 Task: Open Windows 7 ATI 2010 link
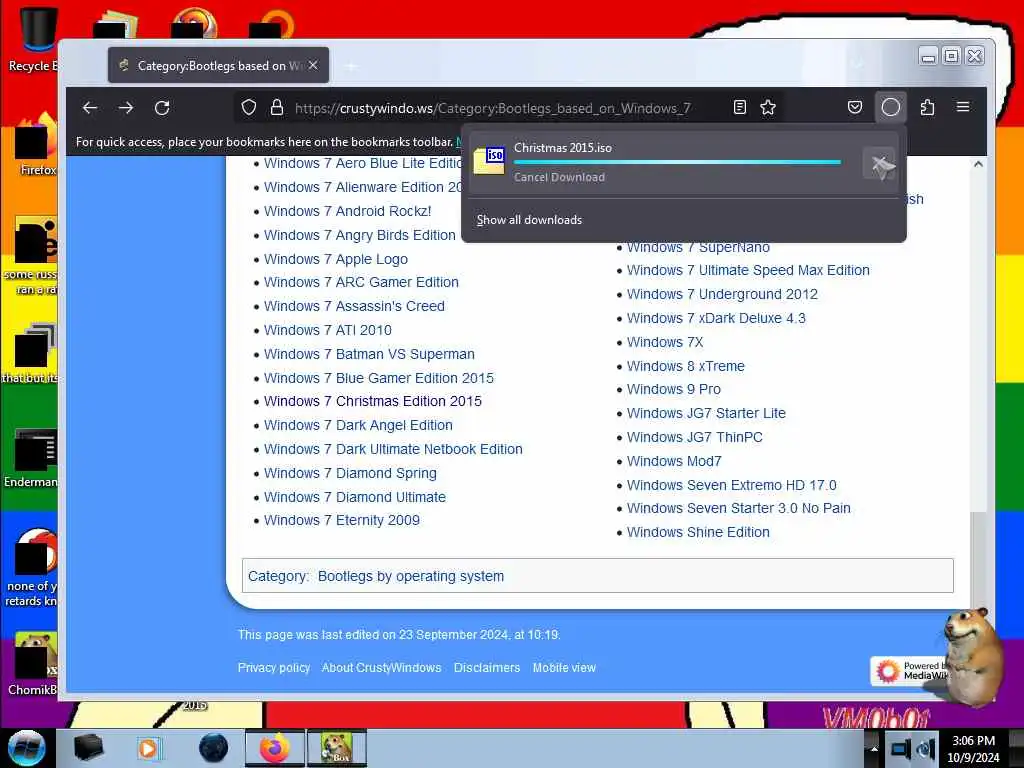pos(328,330)
